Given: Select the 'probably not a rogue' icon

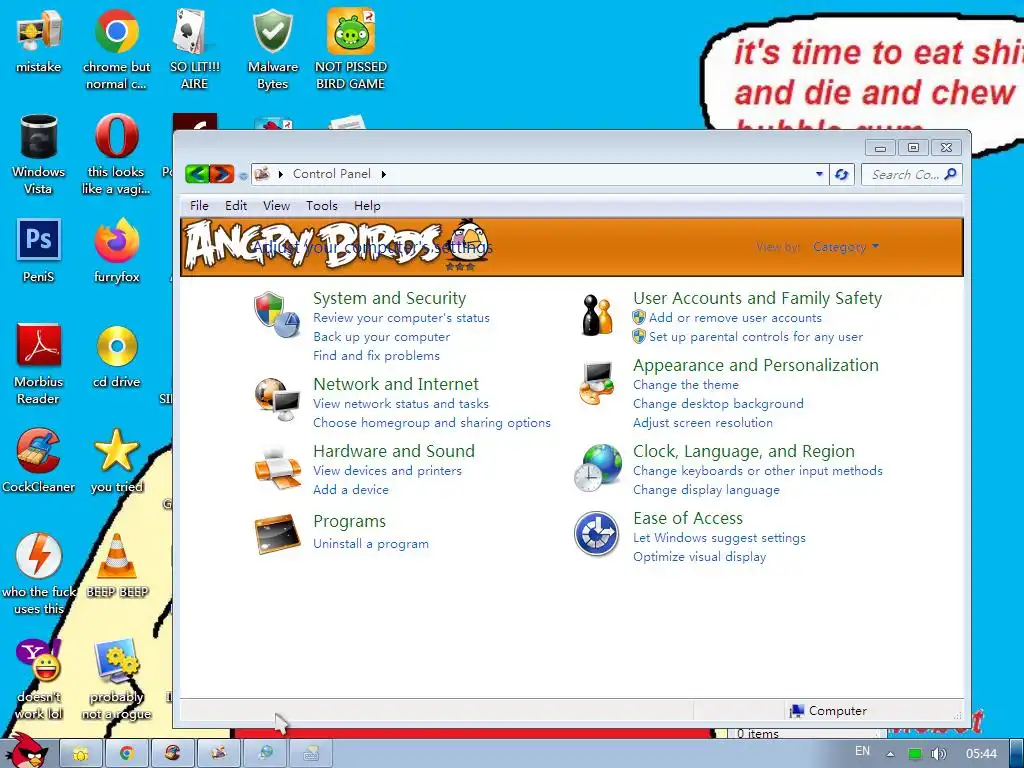Looking at the screenshot, I should tap(116, 660).
